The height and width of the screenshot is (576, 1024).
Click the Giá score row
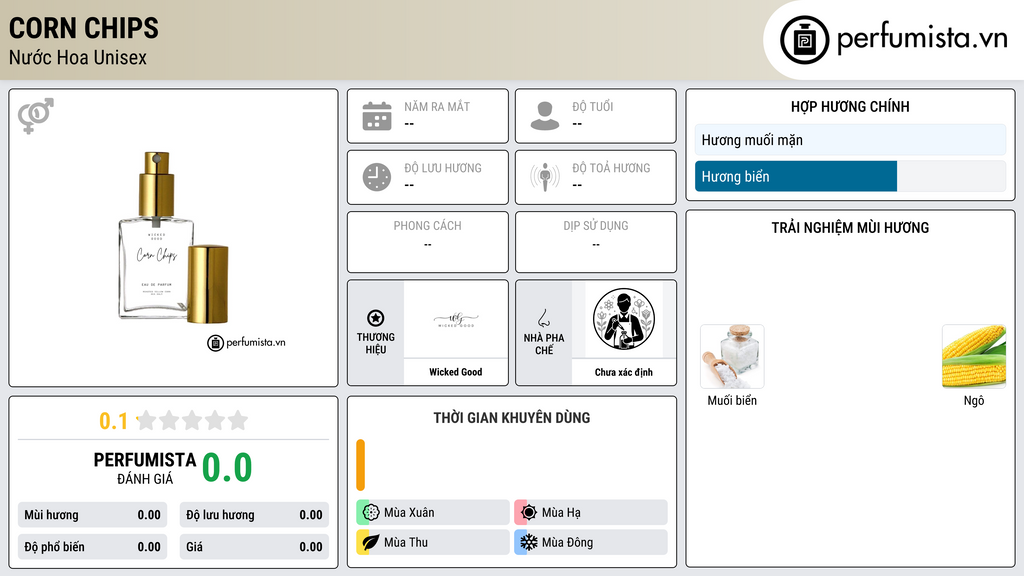click(254, 547)
